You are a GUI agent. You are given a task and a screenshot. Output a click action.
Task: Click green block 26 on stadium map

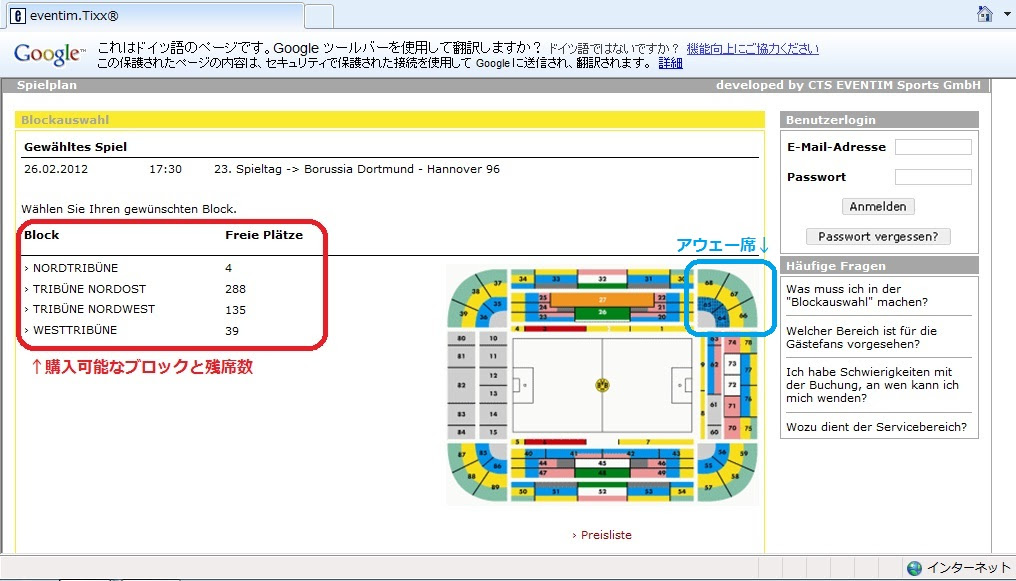tap(602, 313)
